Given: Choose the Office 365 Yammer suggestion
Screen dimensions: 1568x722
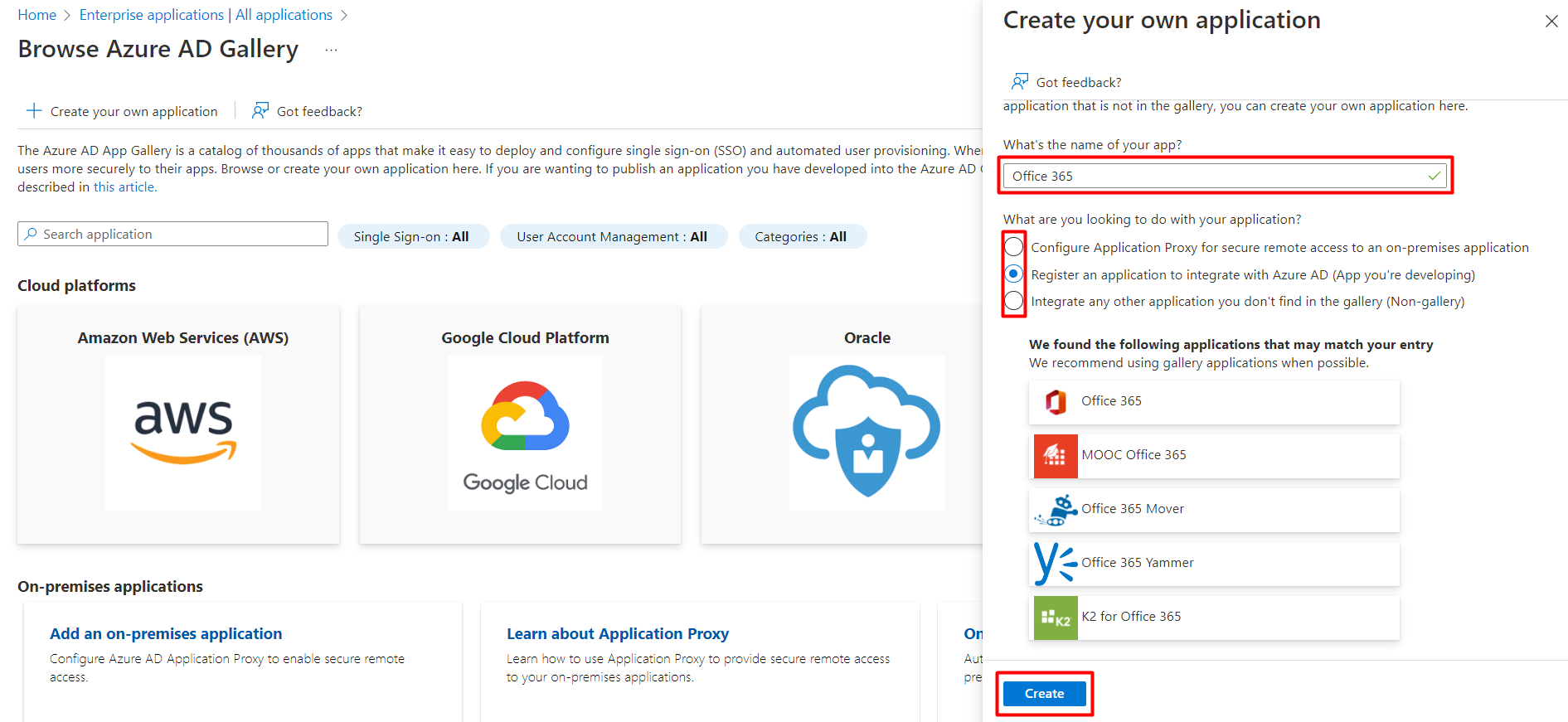Looking at the screenshot, I should pyautogui.click(x=1214, y=564).
